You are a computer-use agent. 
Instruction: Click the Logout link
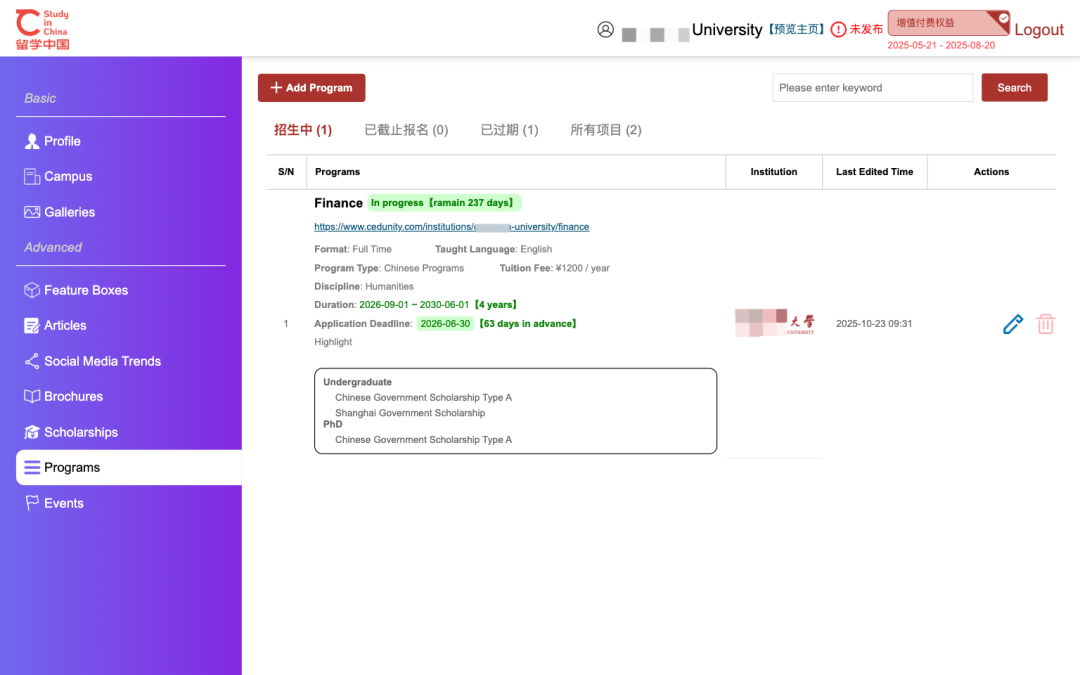coord(1039,30)
